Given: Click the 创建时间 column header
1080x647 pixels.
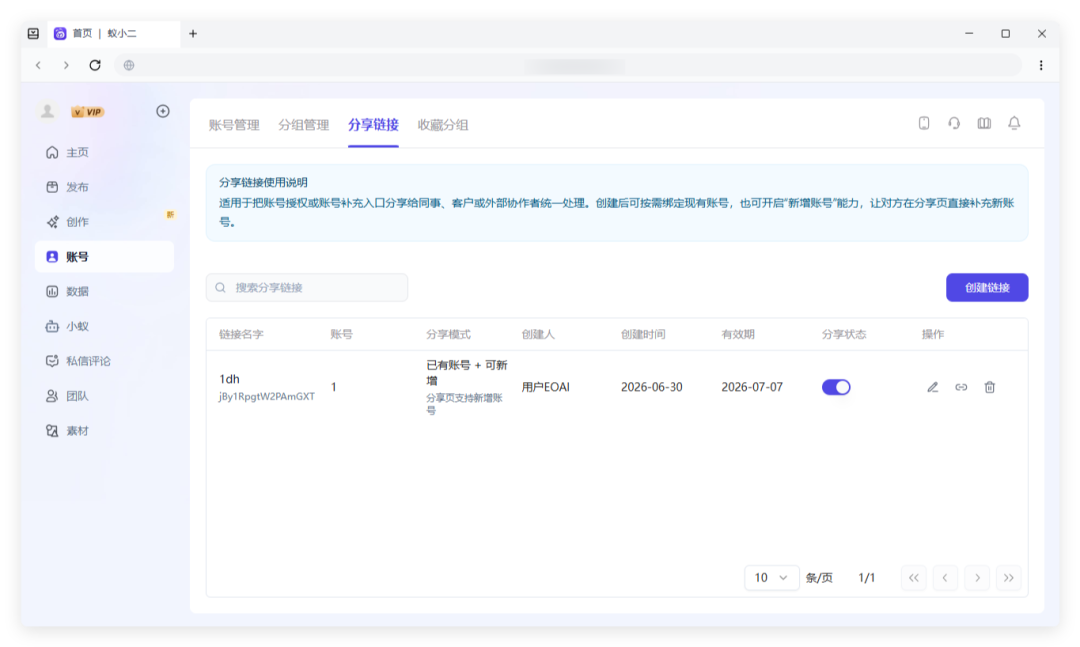Looking at the screenshot, I should pyautogui.click(x=643, y=334).
